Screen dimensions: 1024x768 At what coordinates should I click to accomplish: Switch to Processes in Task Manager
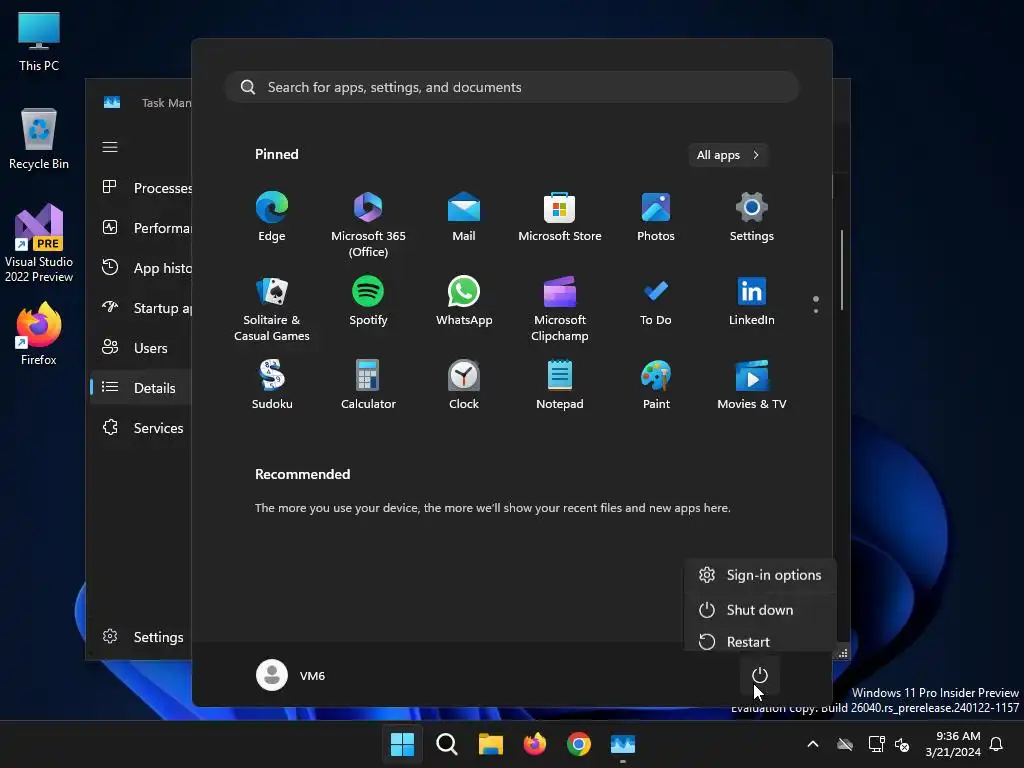click(x=141, y=188)
